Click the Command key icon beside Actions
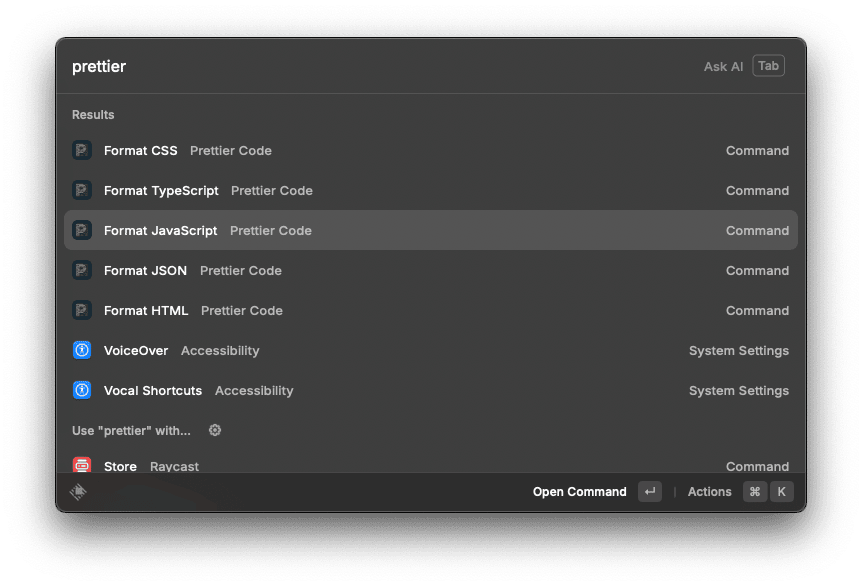Viewport: 862px width, 586px height. (755, 491)
